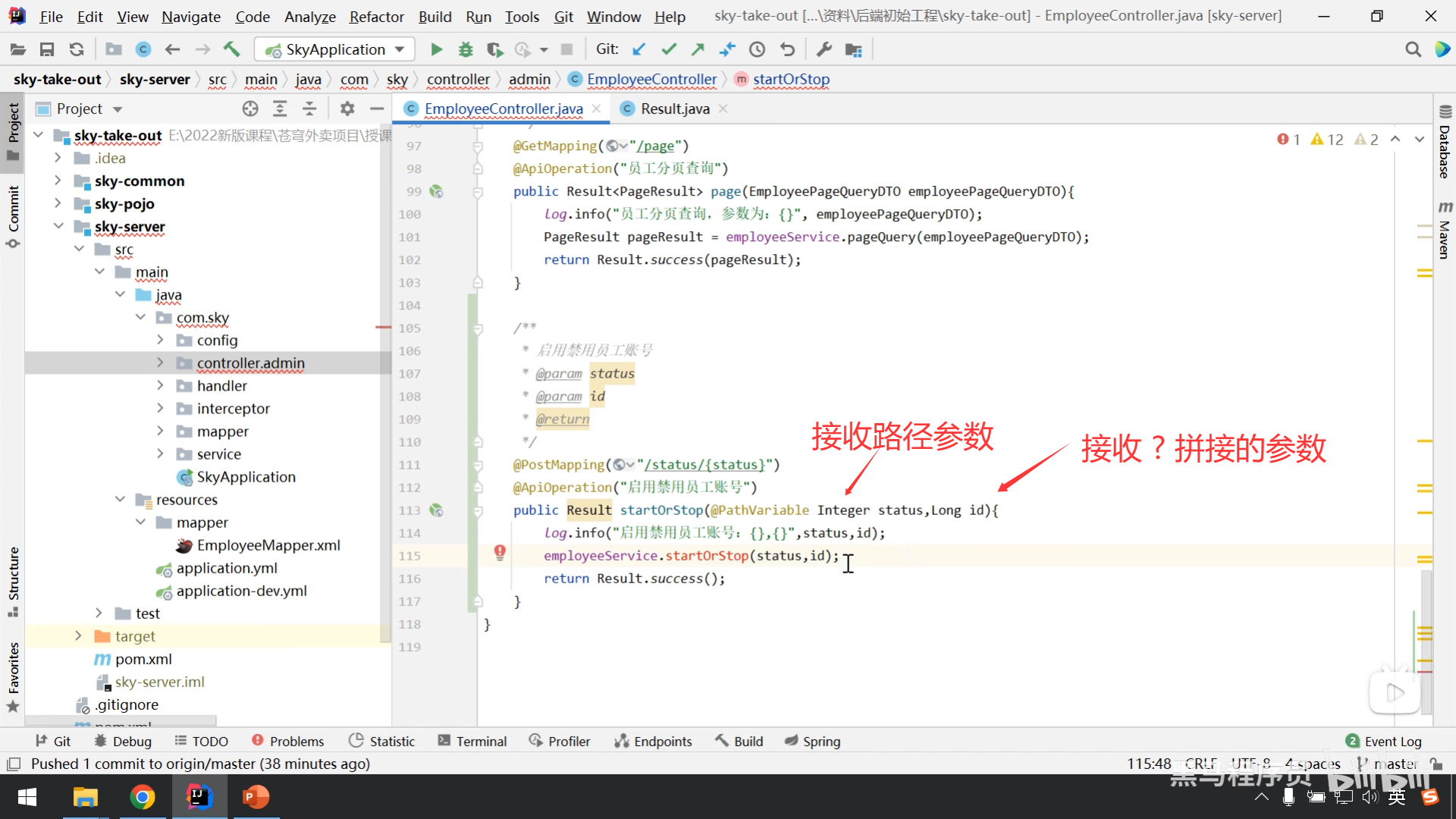
Task: Switch to the Result.java tab
Action: [x=675, y=108]
